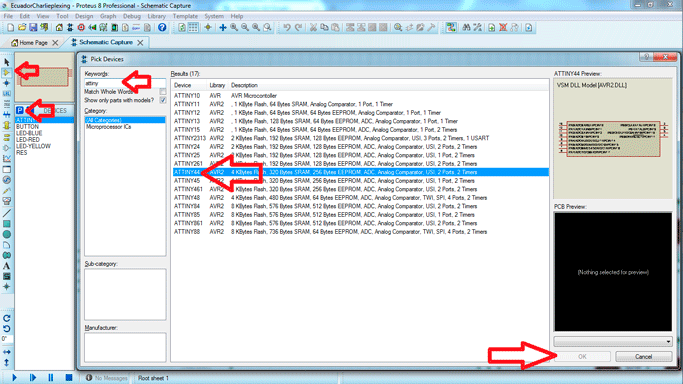This screenshot has height=384, width=683.
Task: Open the Library menu
Action: click(156, 16)
